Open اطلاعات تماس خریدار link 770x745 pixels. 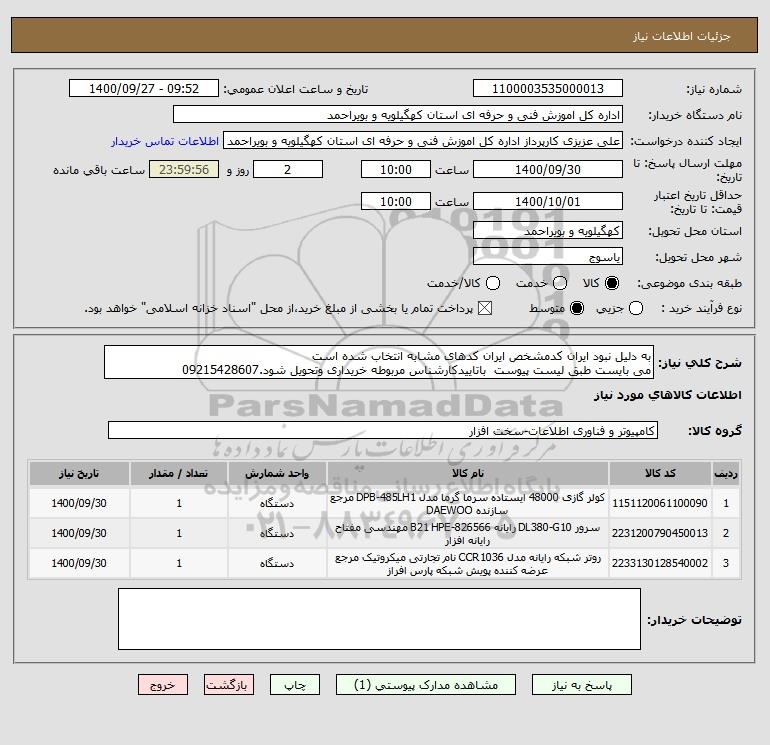[165, 141]
